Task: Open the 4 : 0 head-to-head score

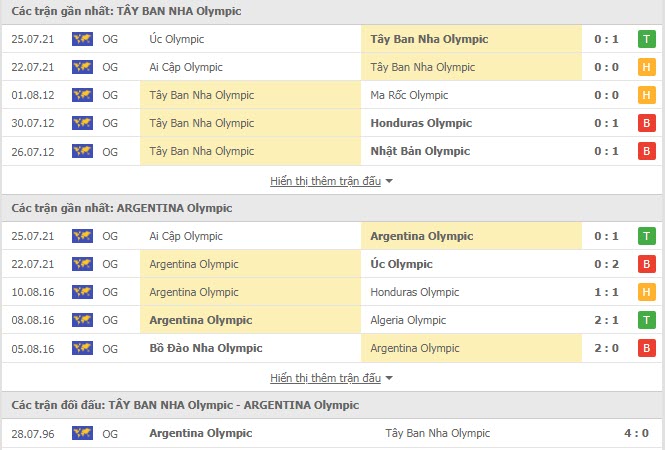Action: click(x=635, y=433)
